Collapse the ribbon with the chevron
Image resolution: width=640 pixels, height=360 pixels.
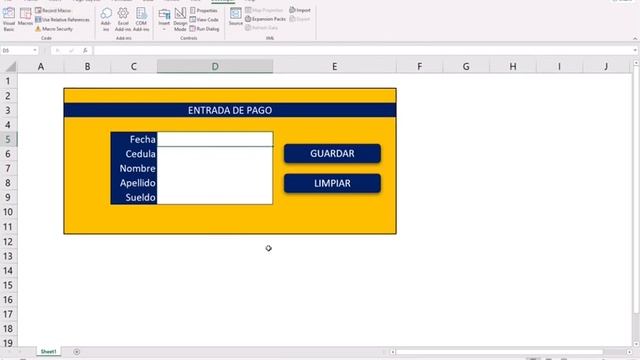pyautogui.click(x=635, y=38)
